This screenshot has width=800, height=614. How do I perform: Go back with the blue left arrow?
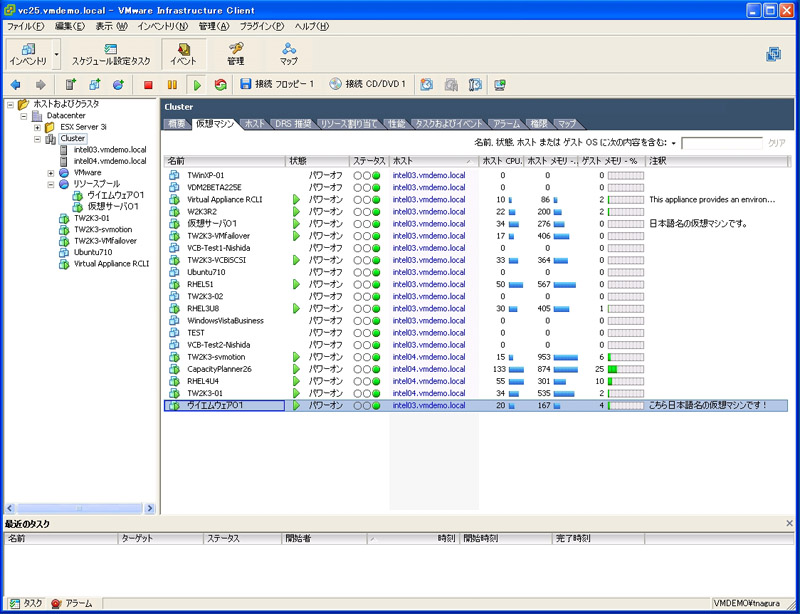(15, 85)
